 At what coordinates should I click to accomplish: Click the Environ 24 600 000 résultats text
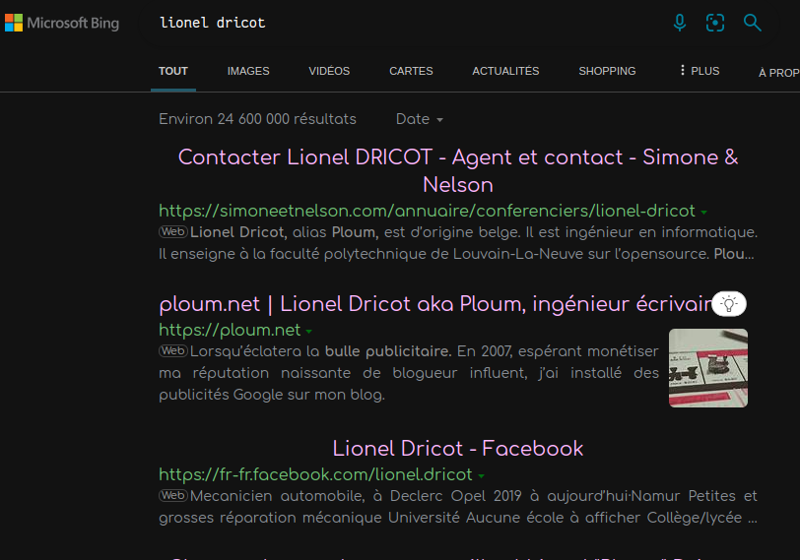[x=257, y=119]
